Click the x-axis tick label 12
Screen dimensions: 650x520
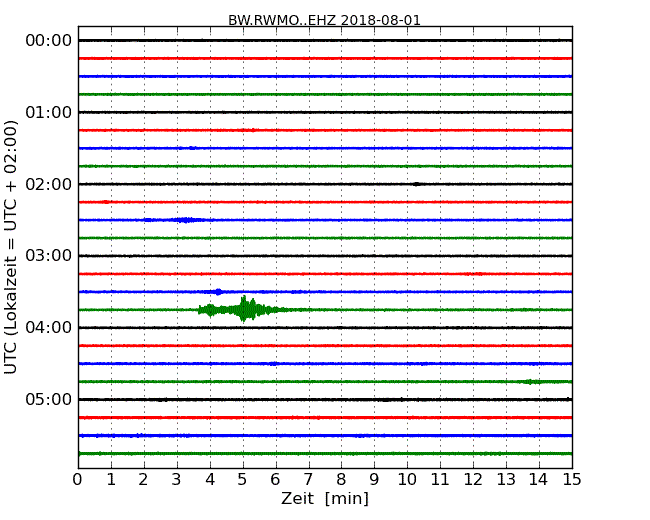pyautogui.click(x=473, y=480)
